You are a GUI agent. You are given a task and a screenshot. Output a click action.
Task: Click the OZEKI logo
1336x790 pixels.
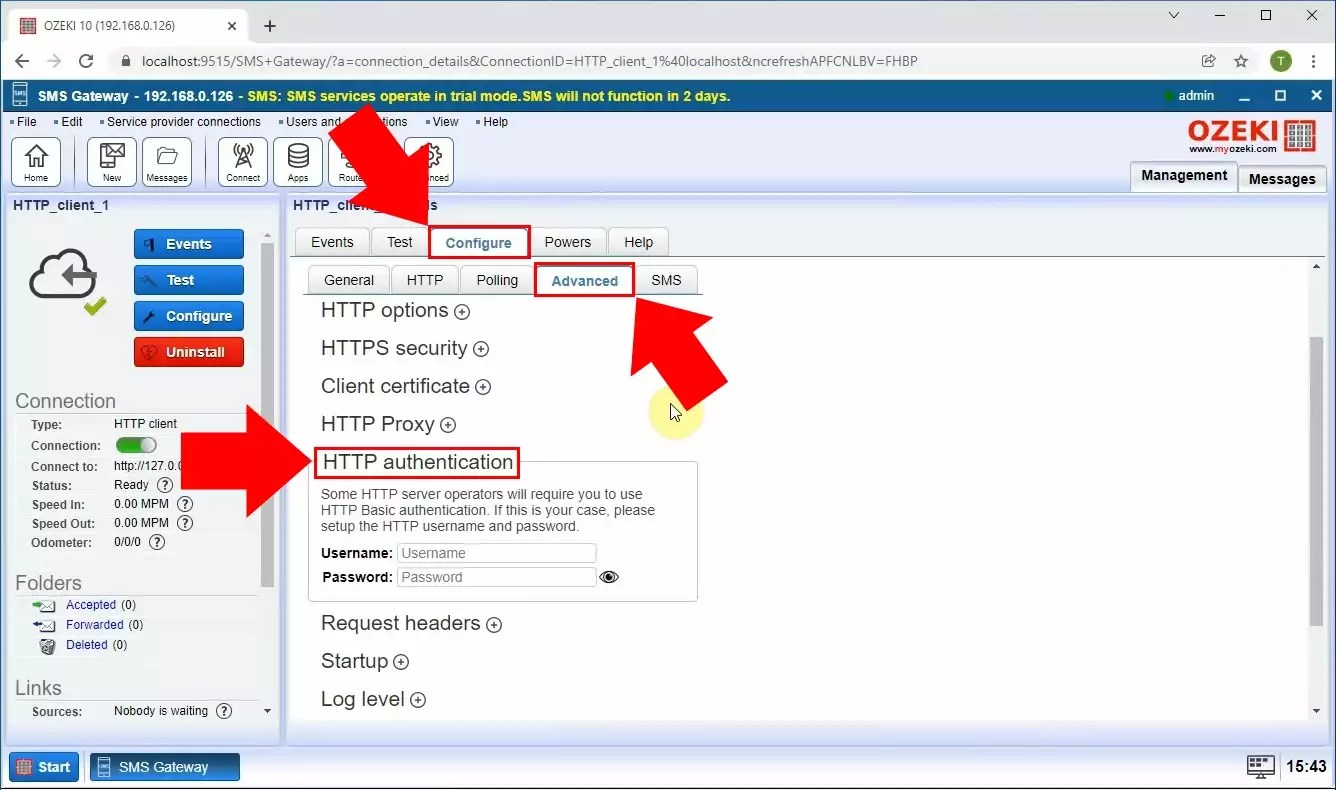[1251, 136]
